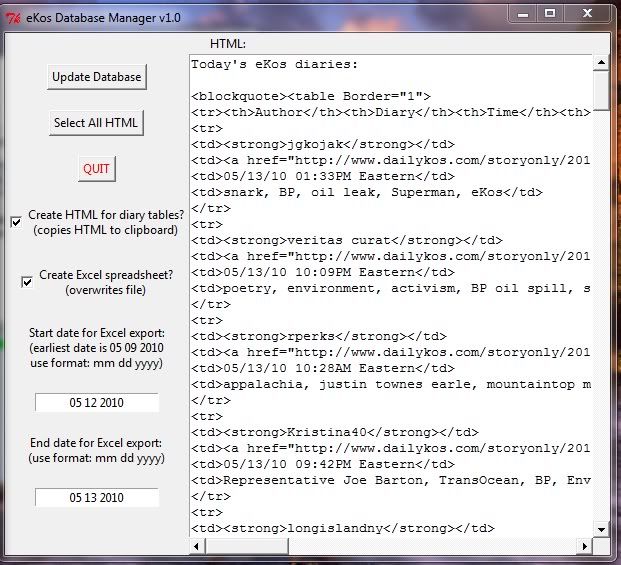Click the line "Today's eKos diaries:"
This screenshot has height=565, width=621.
pyautogui.click(x=274, y=64)
